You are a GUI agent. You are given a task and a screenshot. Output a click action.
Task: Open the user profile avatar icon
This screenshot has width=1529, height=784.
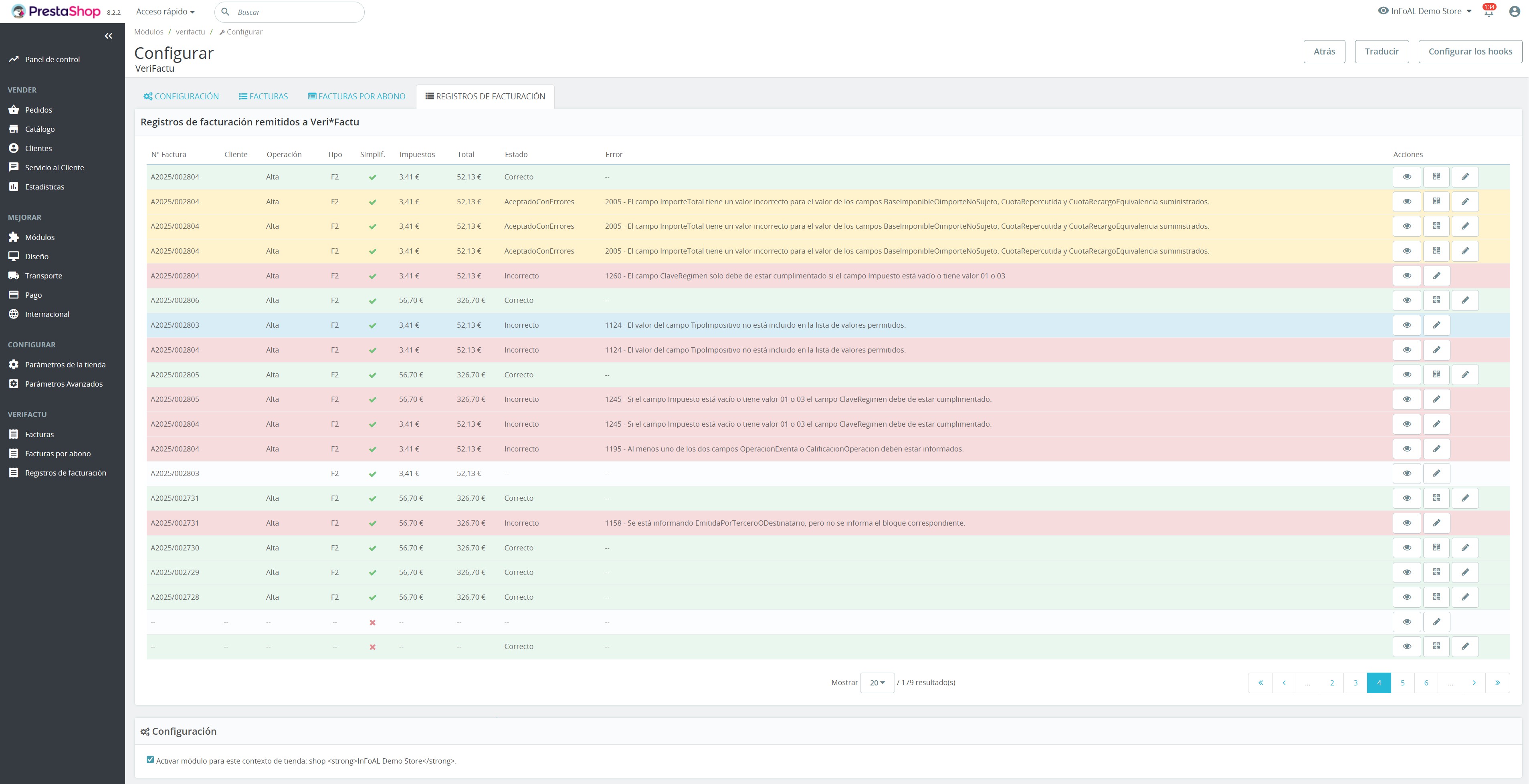coord(1514,11)
